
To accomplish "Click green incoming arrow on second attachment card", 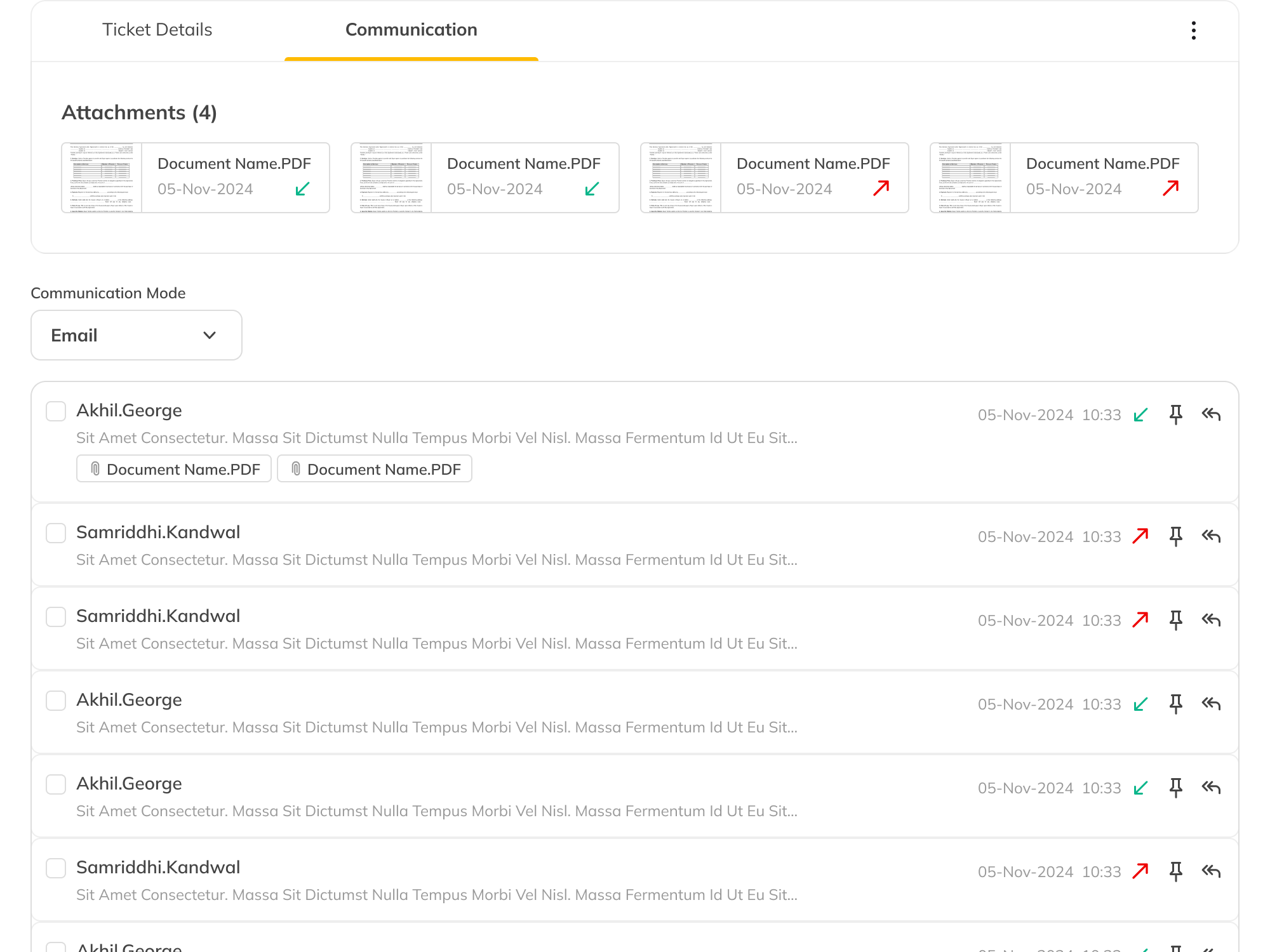I will (x=592, y=189).
